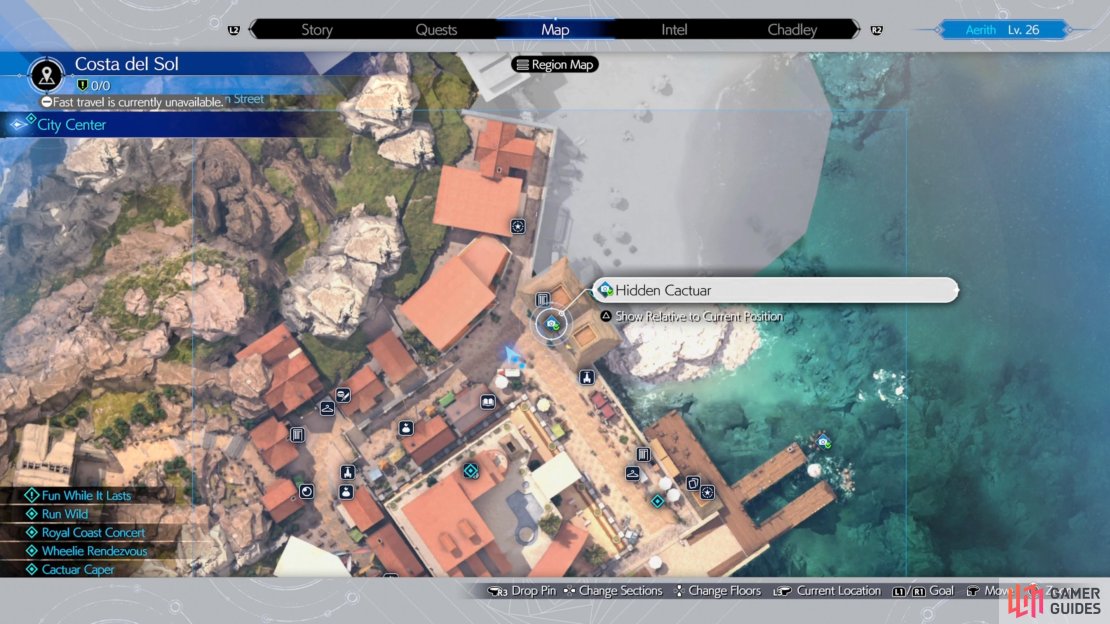
Task: Select the cactuar camera marker in the sea by the pier
Action: coord(823,442)
